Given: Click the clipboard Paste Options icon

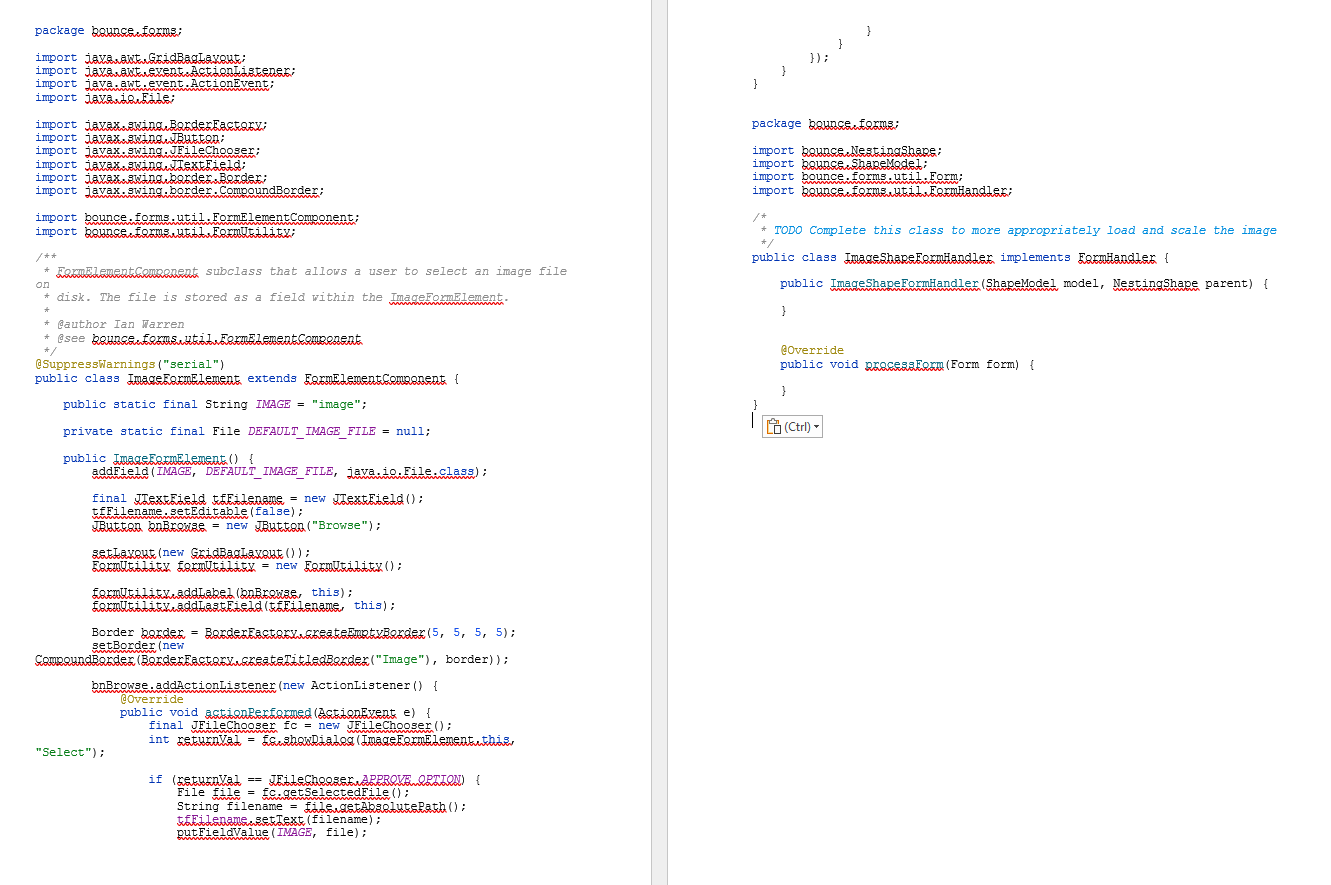Looking at the screenshot, I should point(775,425).
